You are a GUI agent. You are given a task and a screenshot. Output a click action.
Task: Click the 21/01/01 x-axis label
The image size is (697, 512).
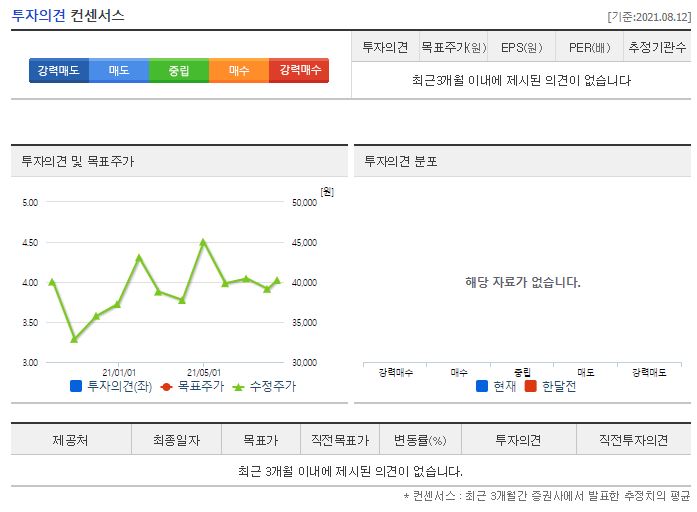pyautogui.click(x=119, y=372)
